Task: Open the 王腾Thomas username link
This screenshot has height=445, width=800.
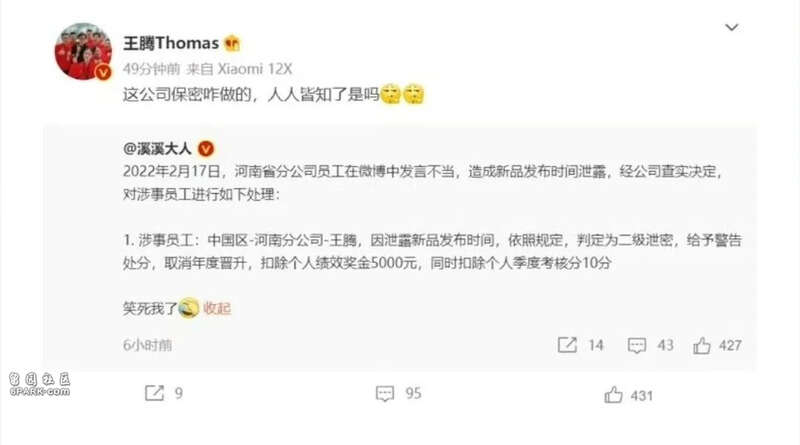Action: (171, 43)
